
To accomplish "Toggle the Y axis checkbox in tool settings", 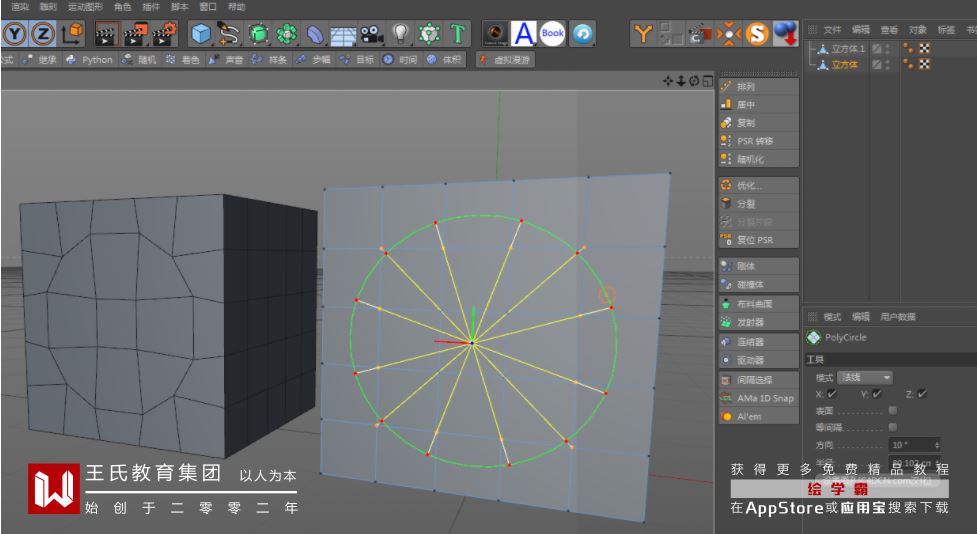I will click(x=877, y=394).
